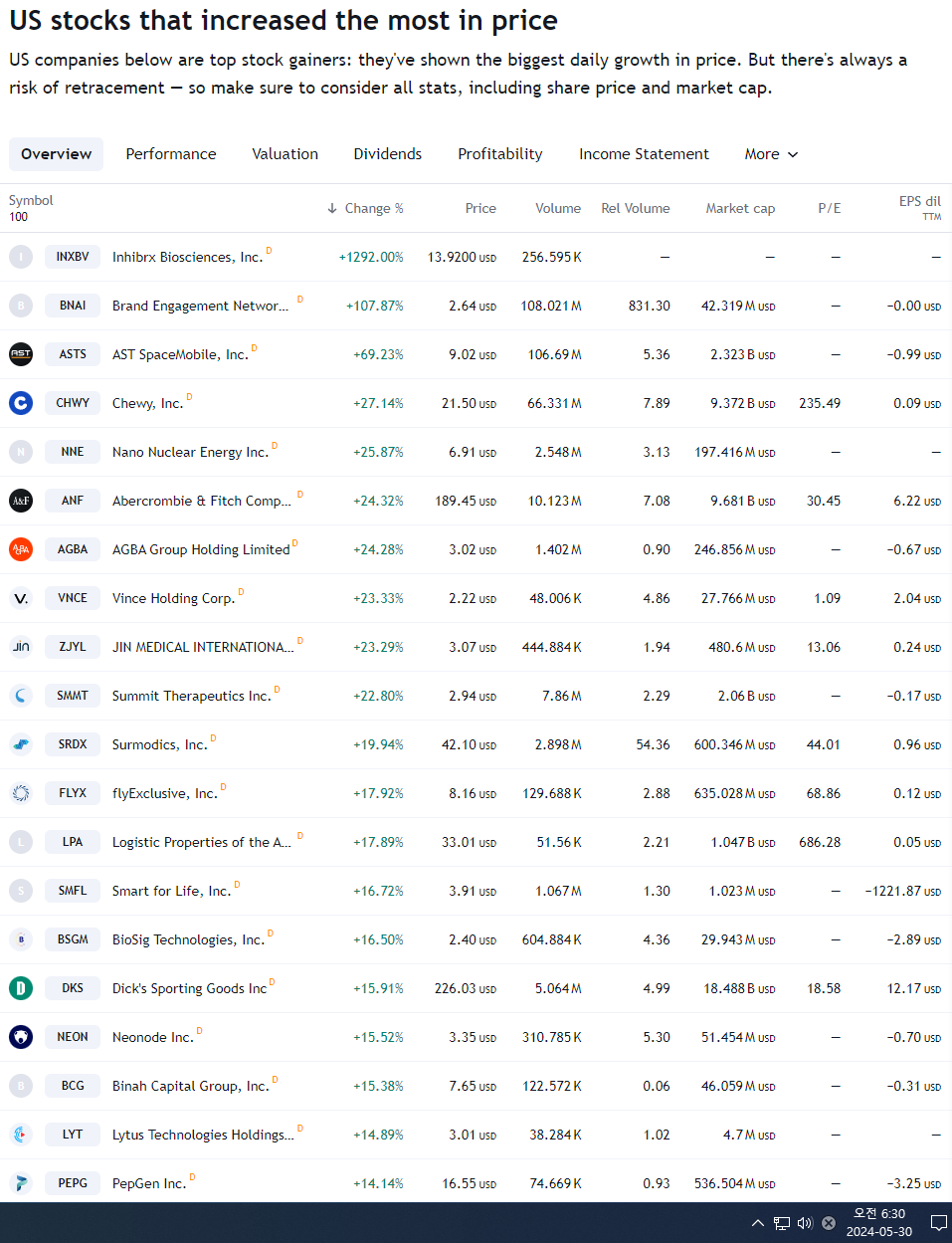
Task: Click the 831.30 Rel Volume value
Action: pyautogui.click(x=650, y=306)
